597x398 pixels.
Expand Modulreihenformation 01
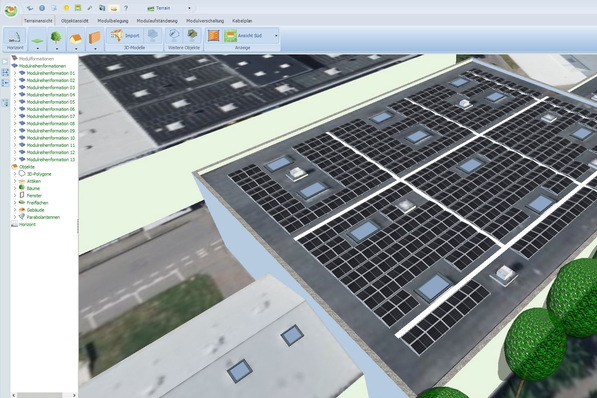[x=15, y=73]
